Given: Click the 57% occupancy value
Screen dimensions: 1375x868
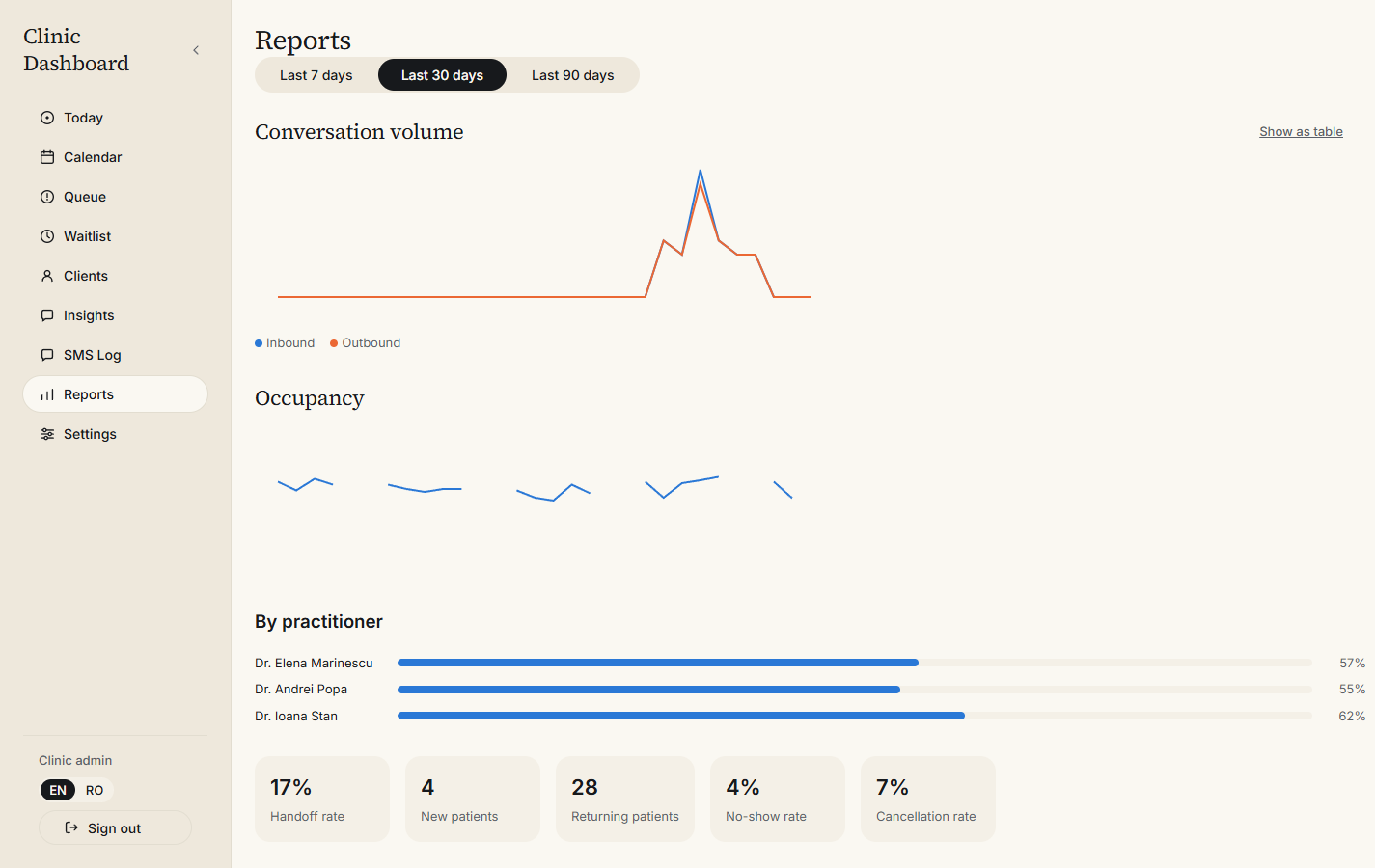Looking at the screenshot, I should (x=1352, y=663).
